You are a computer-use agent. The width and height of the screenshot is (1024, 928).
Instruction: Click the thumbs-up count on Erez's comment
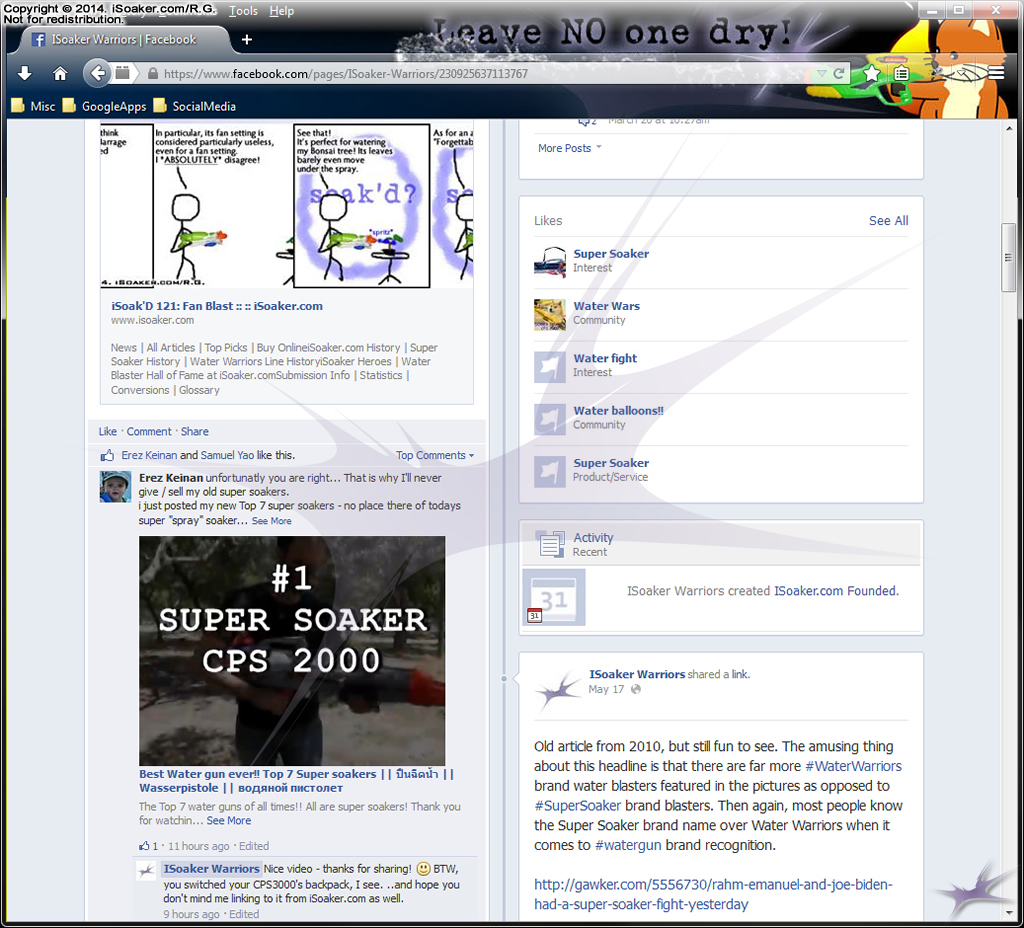pos(148,846)
